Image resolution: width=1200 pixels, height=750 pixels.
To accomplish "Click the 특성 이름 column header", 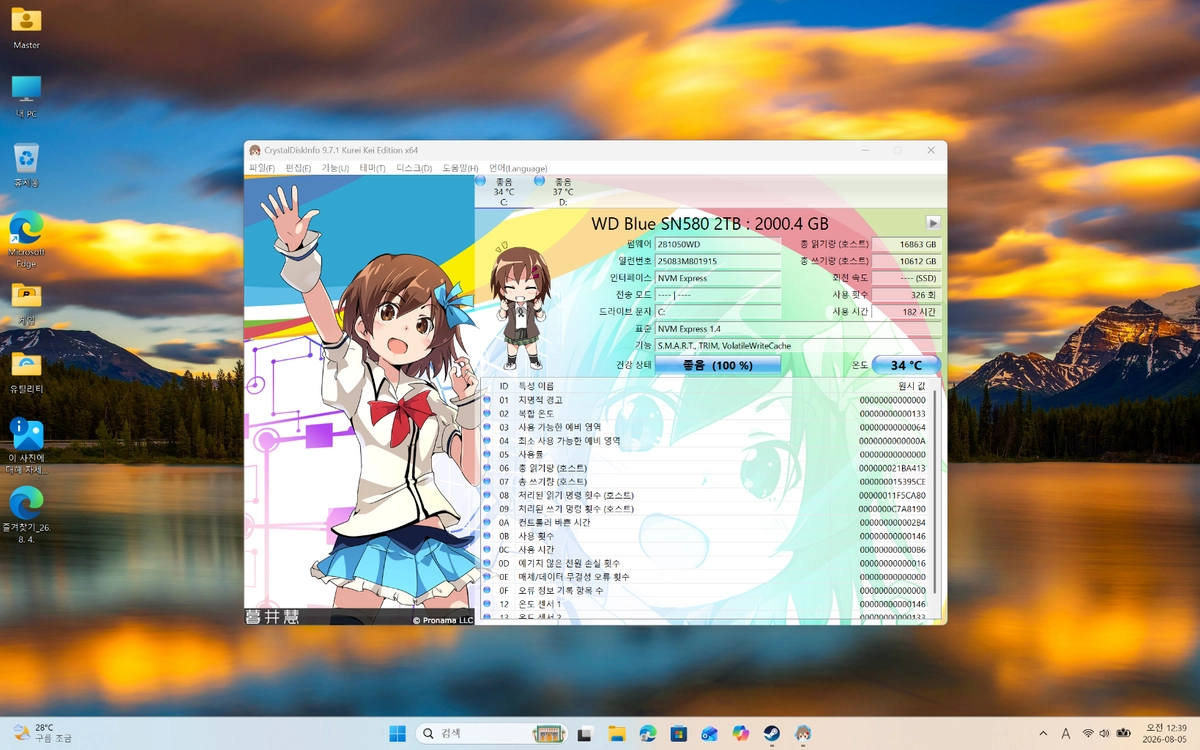I will point(536,386).
